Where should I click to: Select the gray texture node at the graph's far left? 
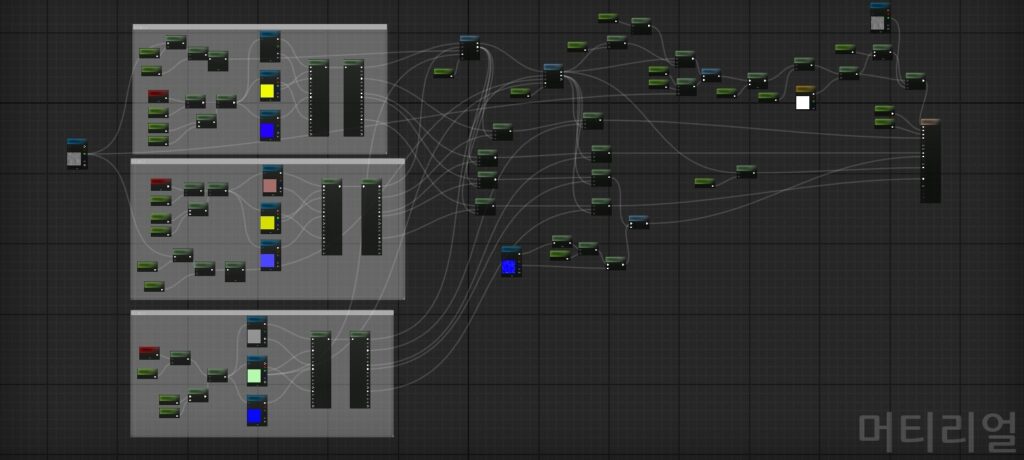point(77,154)
